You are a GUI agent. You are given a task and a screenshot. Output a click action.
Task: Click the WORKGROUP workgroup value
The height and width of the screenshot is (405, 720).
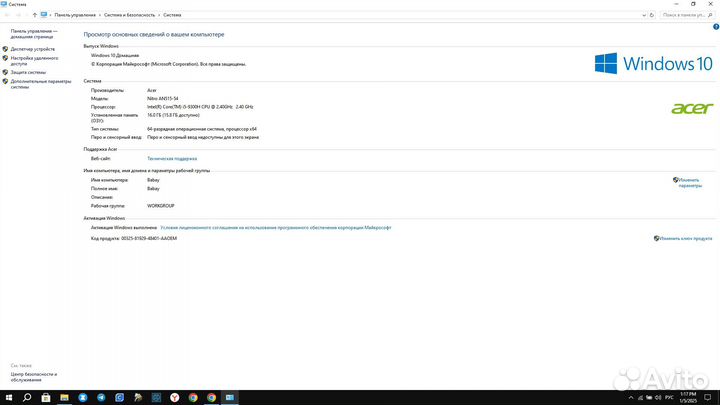click(161, 206)
